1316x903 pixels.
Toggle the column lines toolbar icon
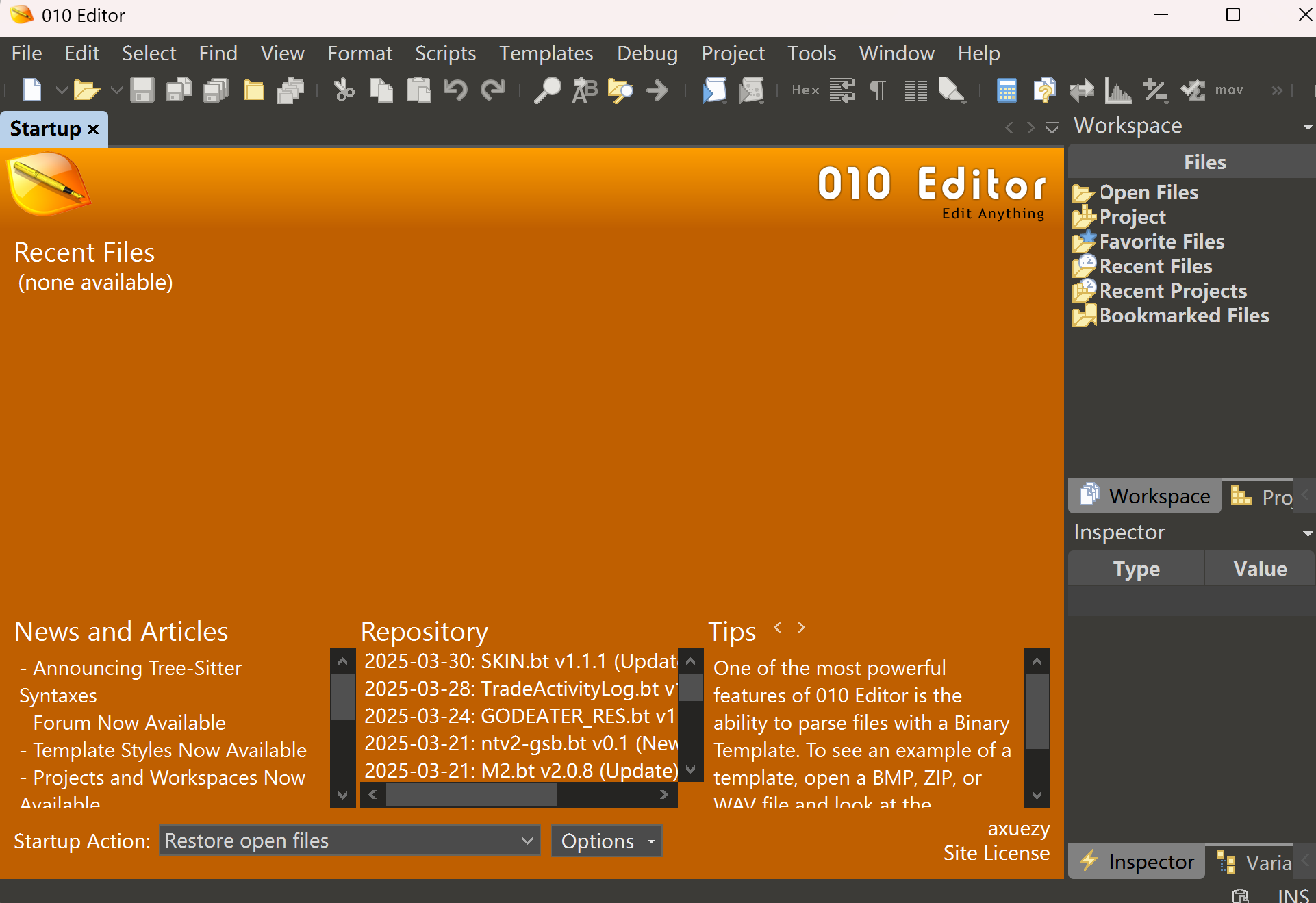coord(915,90)
